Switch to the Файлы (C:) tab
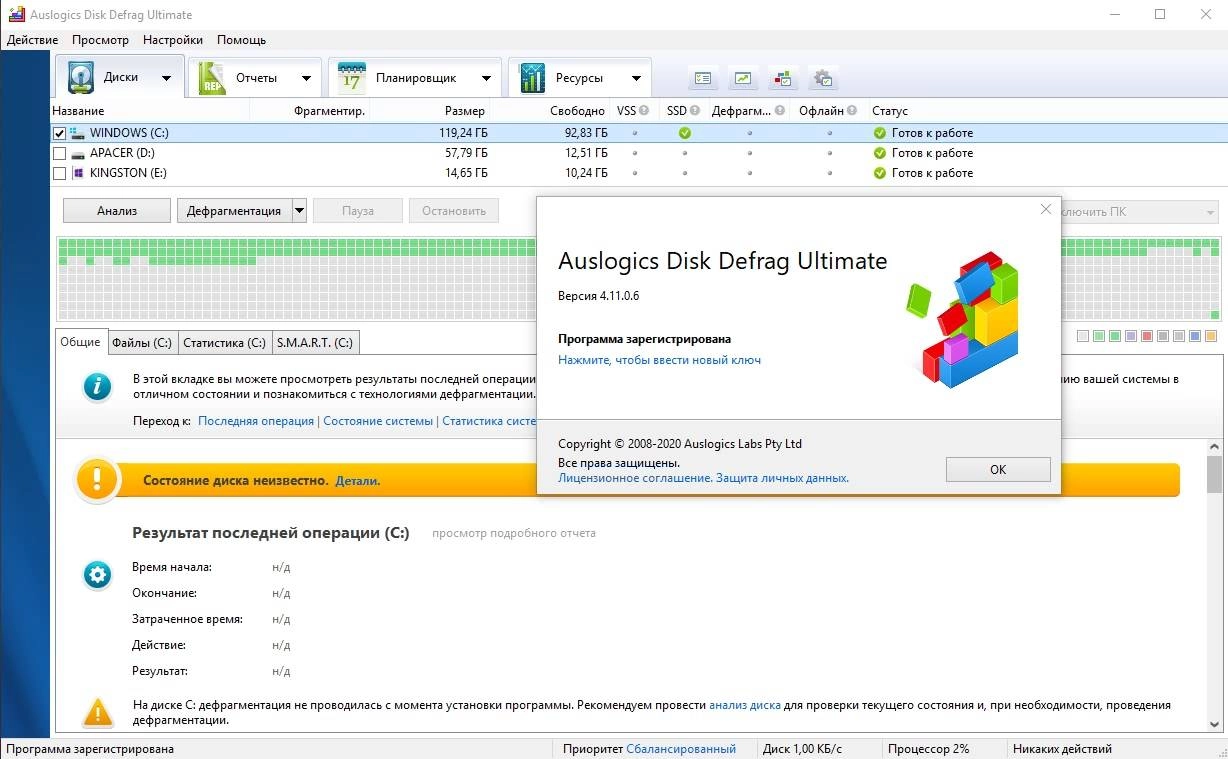 pos(142,342)
